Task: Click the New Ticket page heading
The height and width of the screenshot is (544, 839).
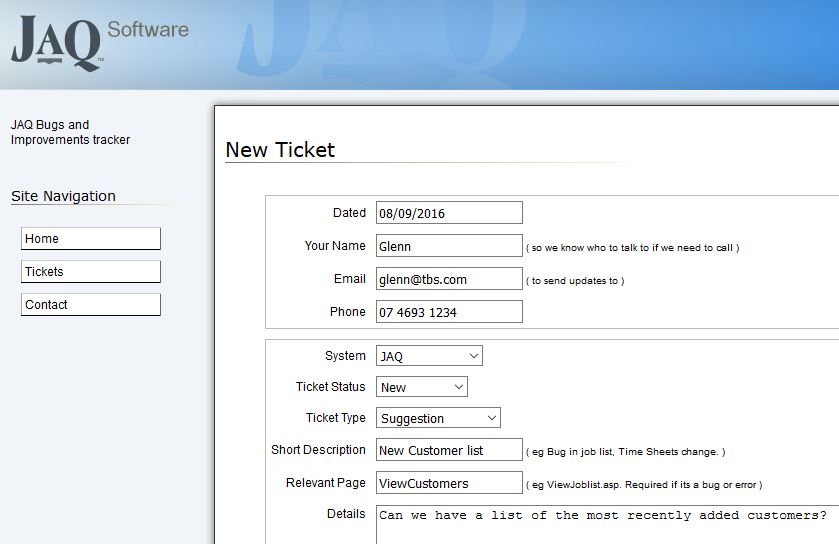Action: click(x=280, y=150)
